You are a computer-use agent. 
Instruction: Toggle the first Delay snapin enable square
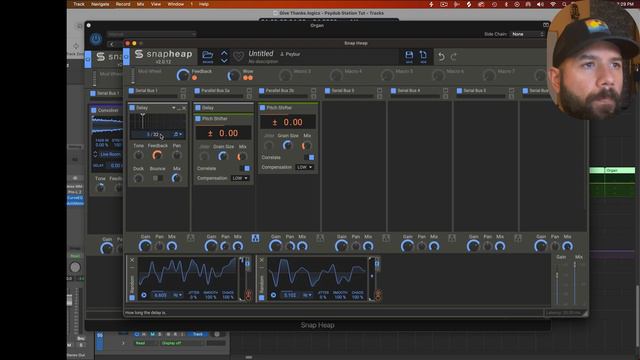pos(132,108)
